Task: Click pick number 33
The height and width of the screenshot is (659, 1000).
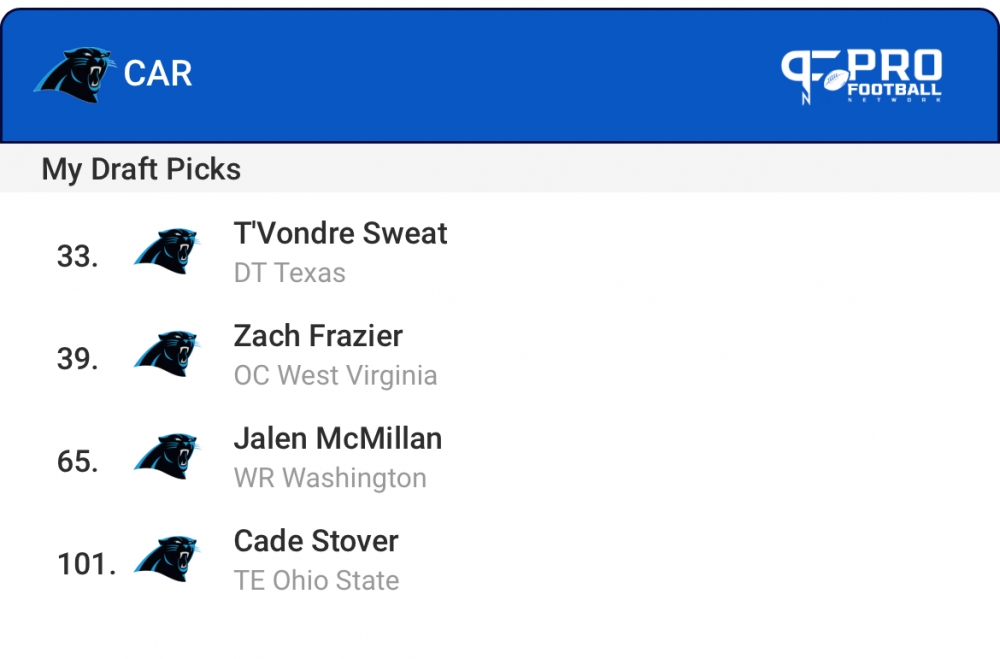Action: (x=77, y=257)
